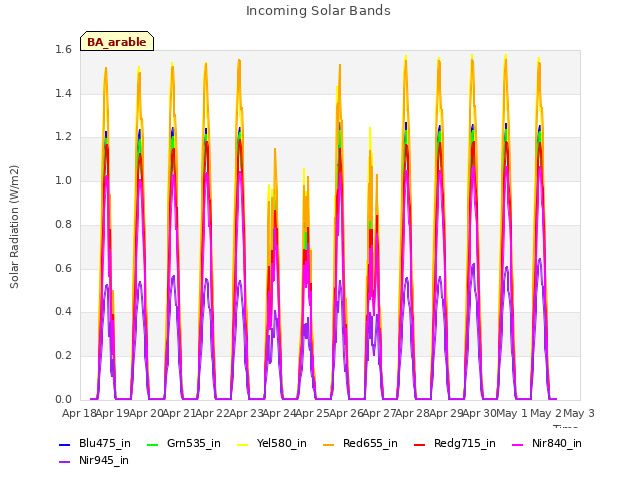The height and width of the screenshot is (480, 640).
Task: Select the Yel580_in legend label
Action: coord(282,444)
